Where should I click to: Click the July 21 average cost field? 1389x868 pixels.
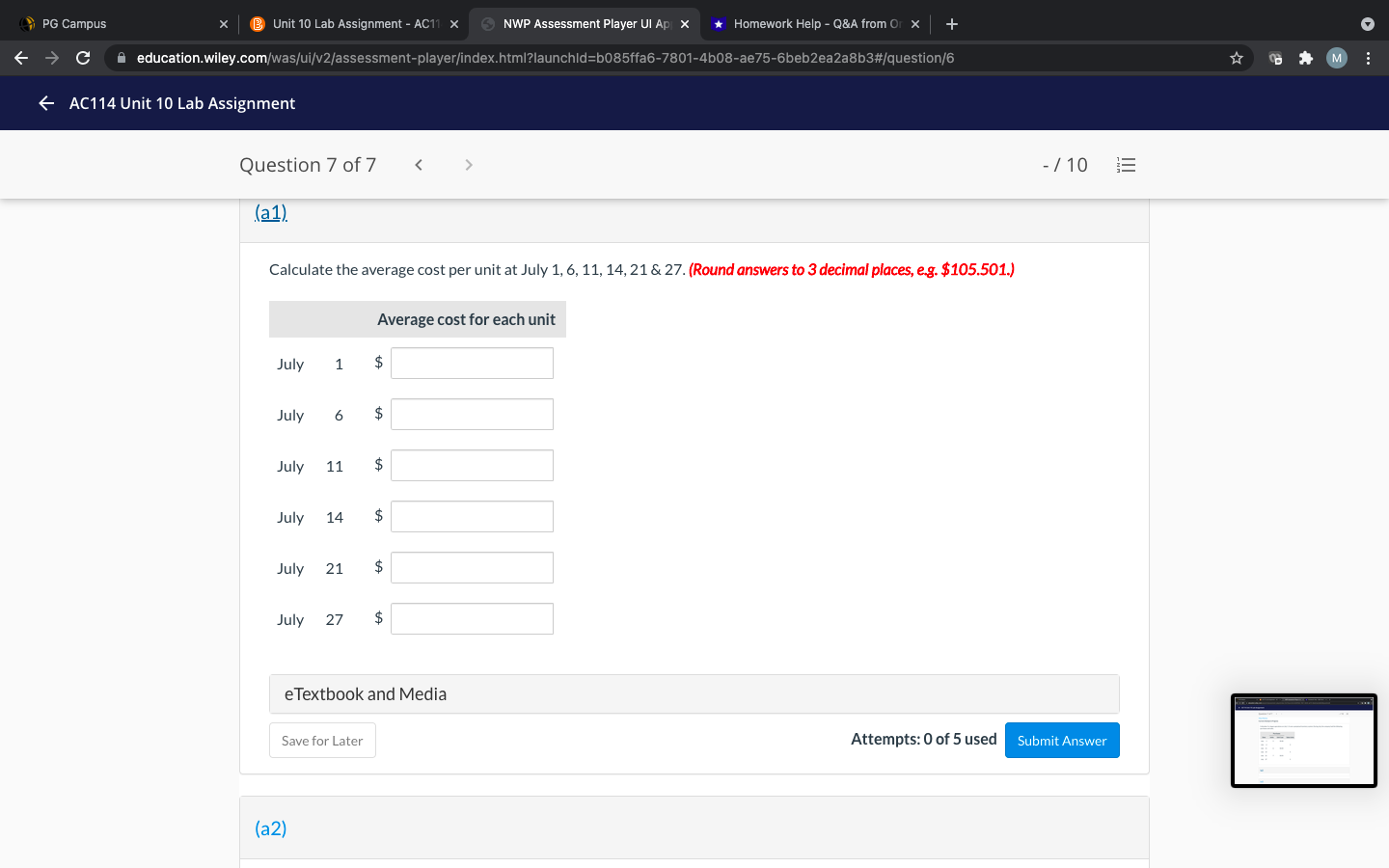tap(472, 568)
